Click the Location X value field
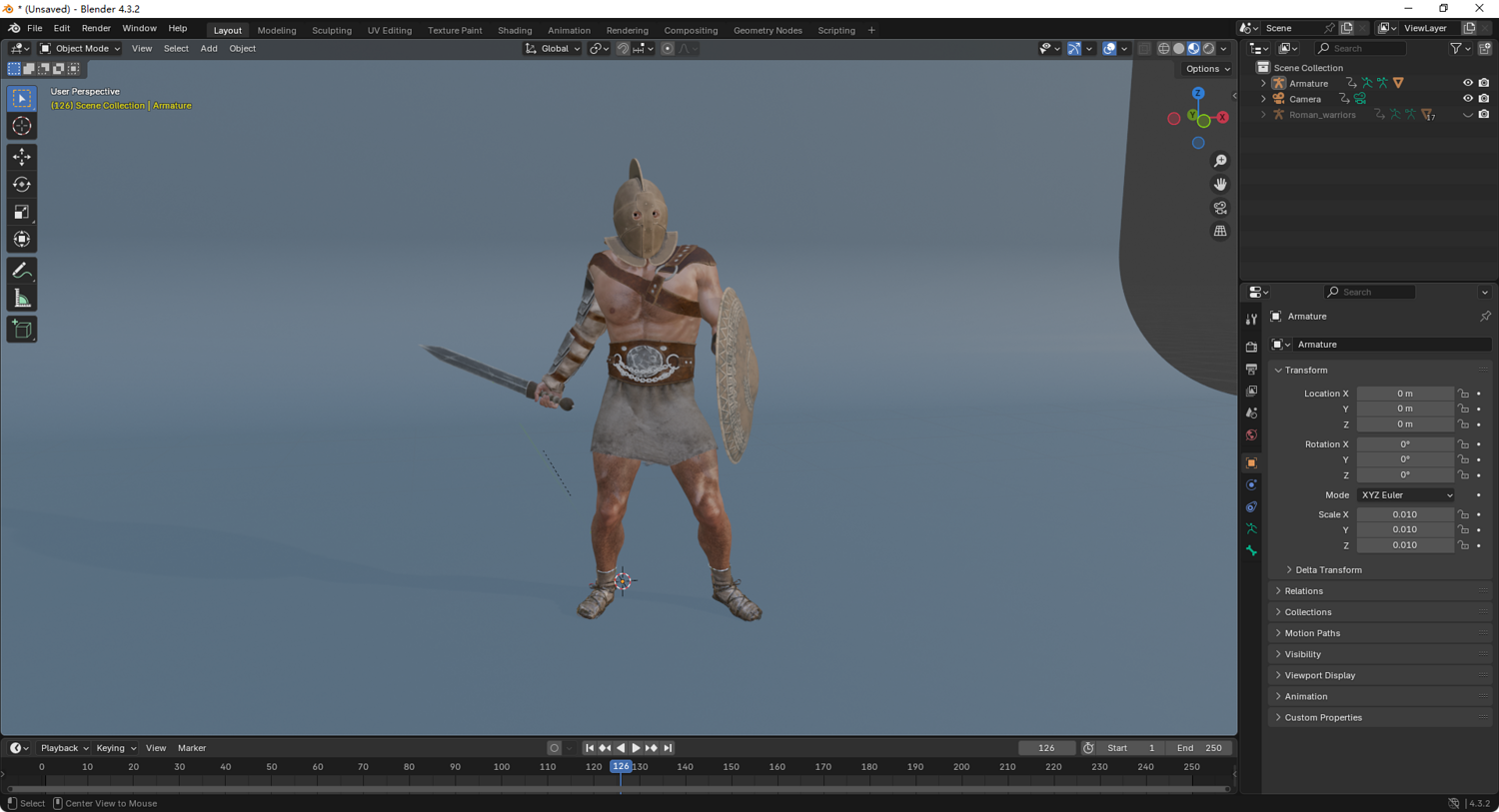The height and width of the screenshot is (812, 1499). click(1405, 394)
